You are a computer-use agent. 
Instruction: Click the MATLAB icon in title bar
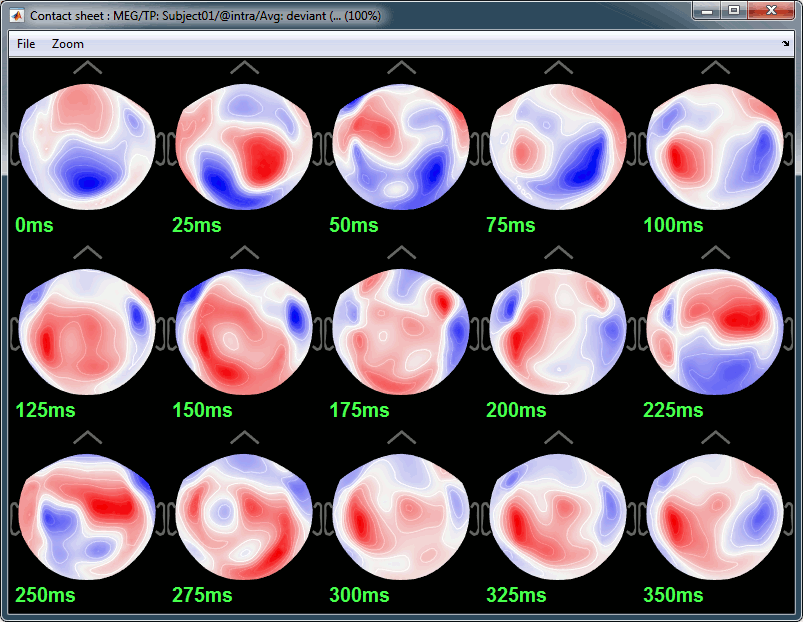(17, 16)
